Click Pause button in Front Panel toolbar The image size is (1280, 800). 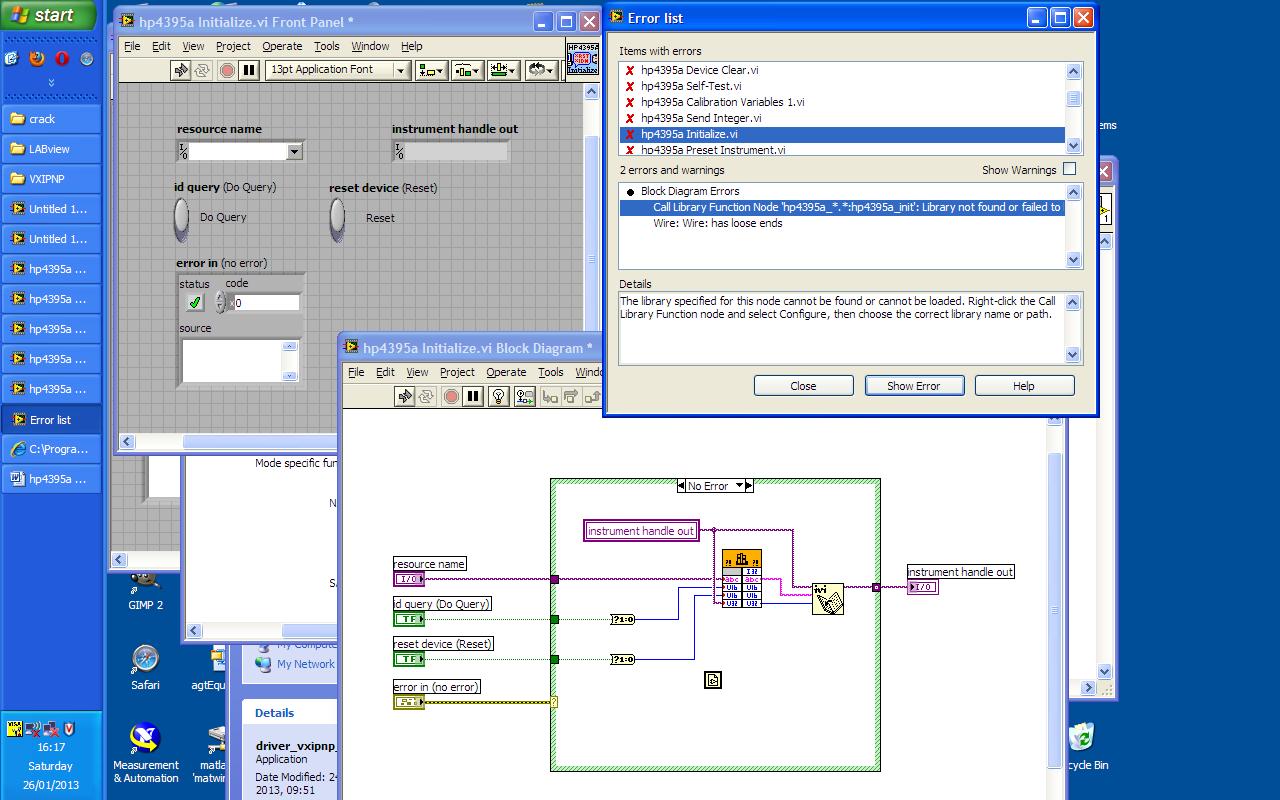pyautogui.click(x=249, y=70)
